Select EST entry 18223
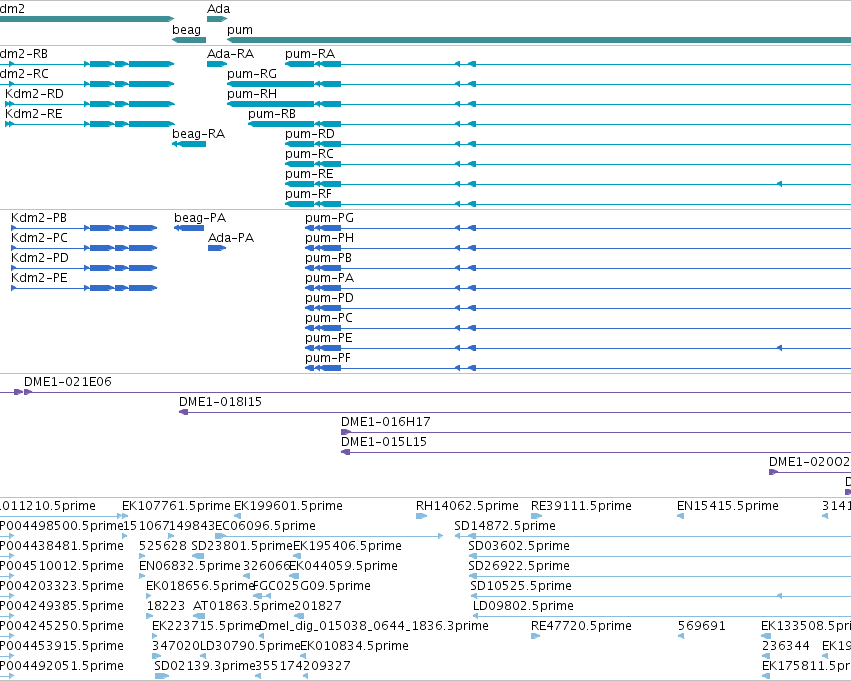Screen dimensions: 851x681 click(x=166, y=606)
